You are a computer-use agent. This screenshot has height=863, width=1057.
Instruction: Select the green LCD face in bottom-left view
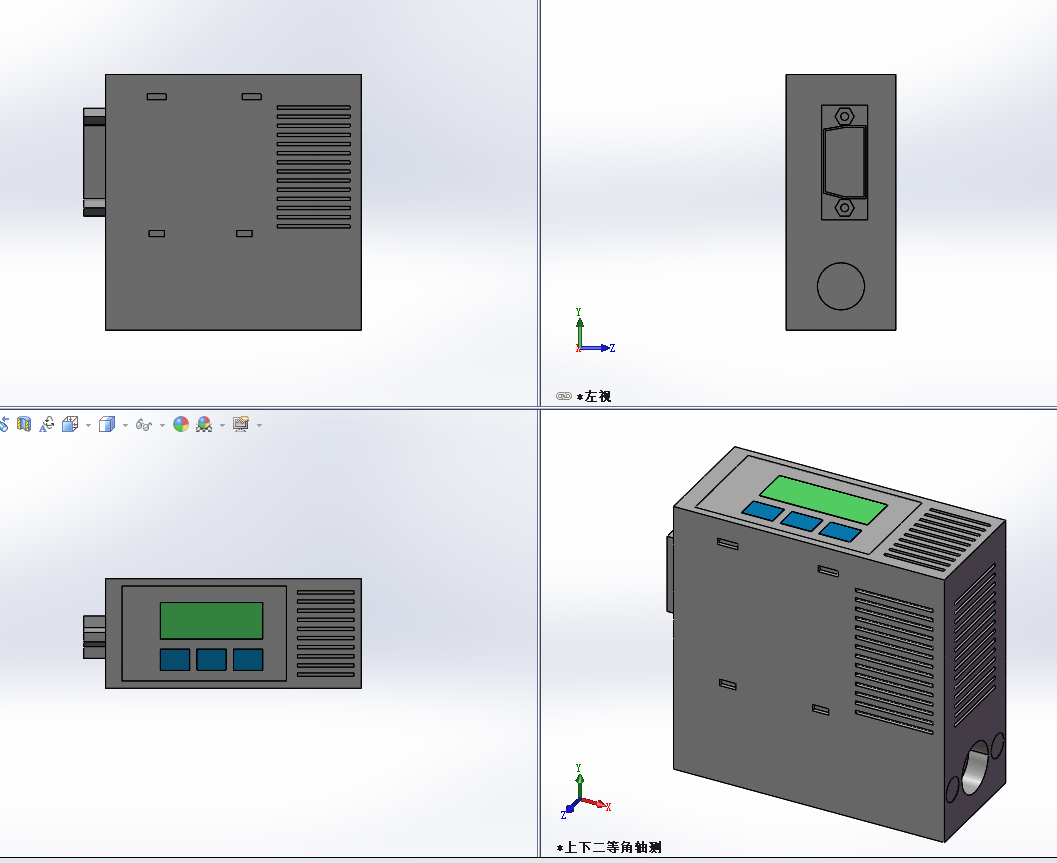212,620
